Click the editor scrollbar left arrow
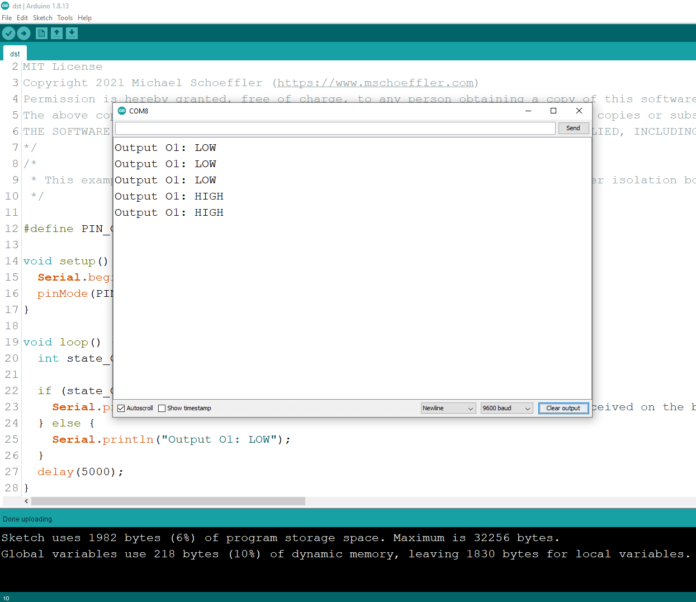The image size is (696, 602). tap(27, 501)
